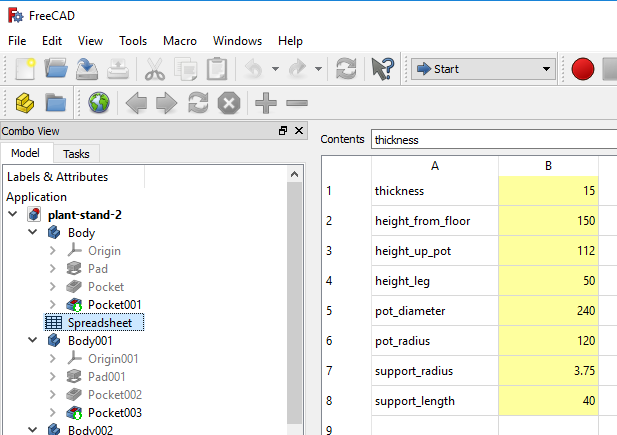Undo the last action
The height and width of the screenshot is (435, 617).
coord(254,69)
